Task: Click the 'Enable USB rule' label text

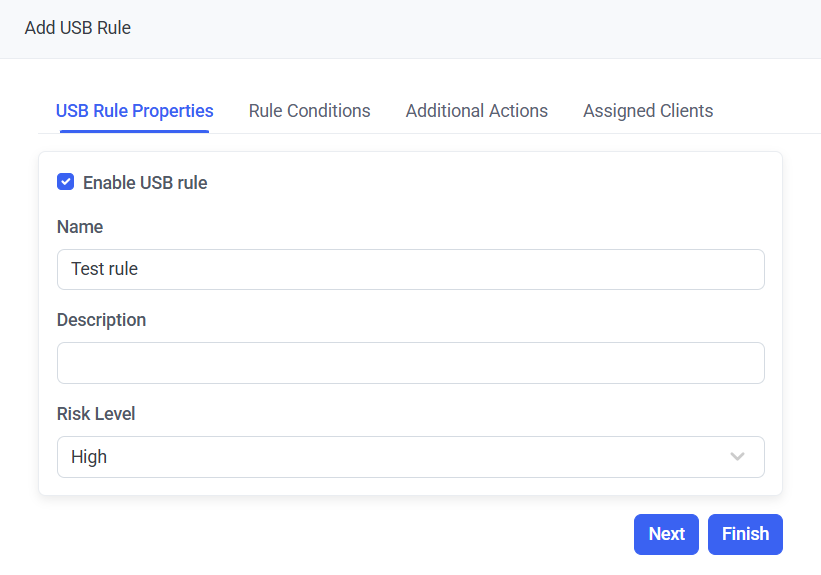Action: (145, 183)
